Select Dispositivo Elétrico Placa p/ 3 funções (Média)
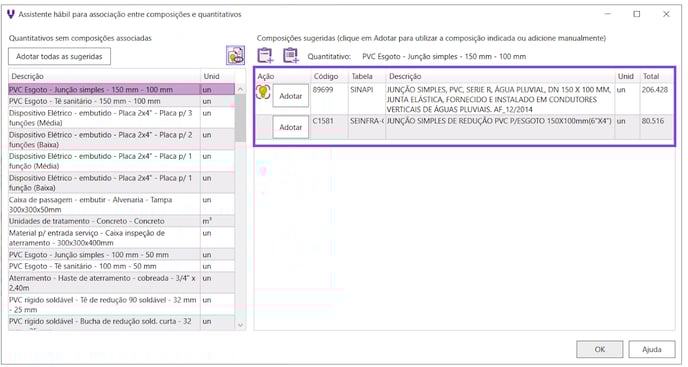Viewport: 688px width, 367px height. pyautogui.click(x=122, y=118)
